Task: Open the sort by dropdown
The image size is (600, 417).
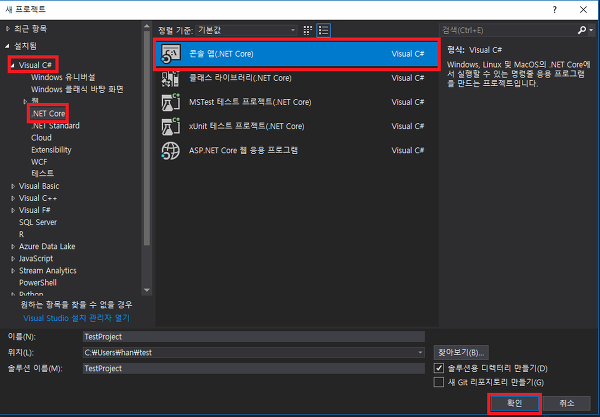Action: coord(246,30)
